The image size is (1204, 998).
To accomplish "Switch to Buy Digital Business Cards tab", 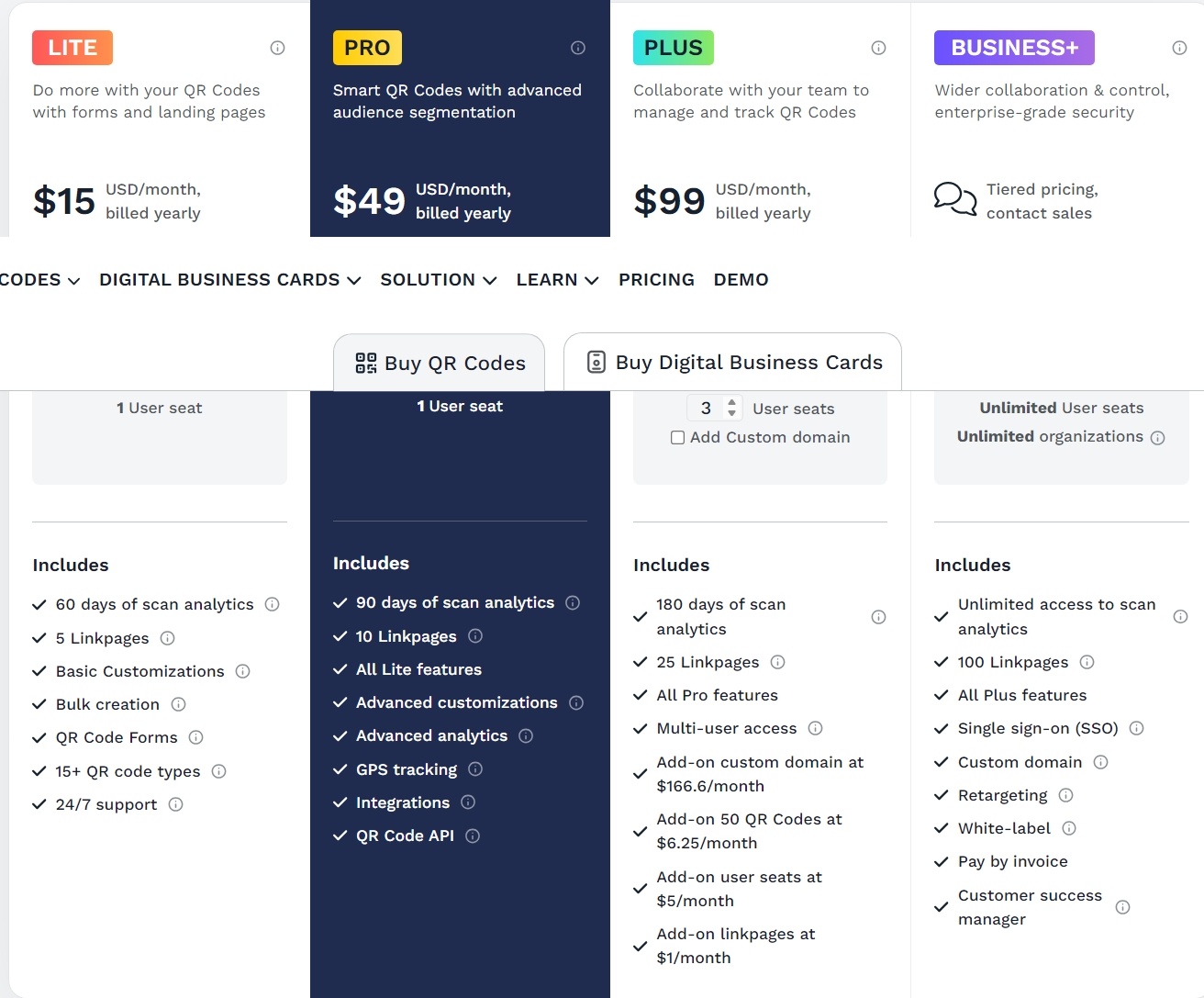I will (732, 362).
